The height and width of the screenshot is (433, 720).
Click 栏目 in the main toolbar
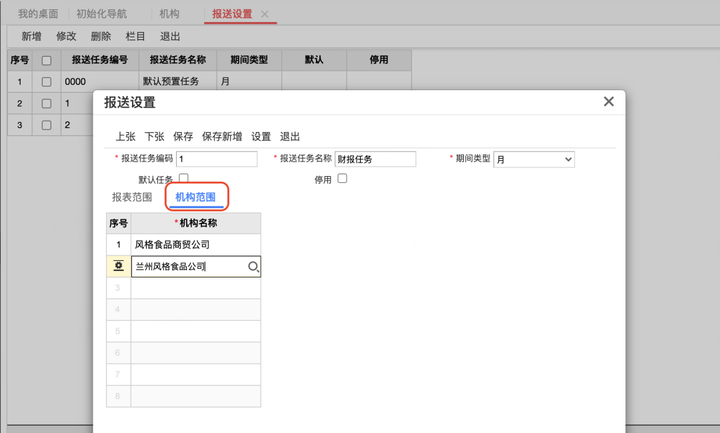[x=135, y=36]
